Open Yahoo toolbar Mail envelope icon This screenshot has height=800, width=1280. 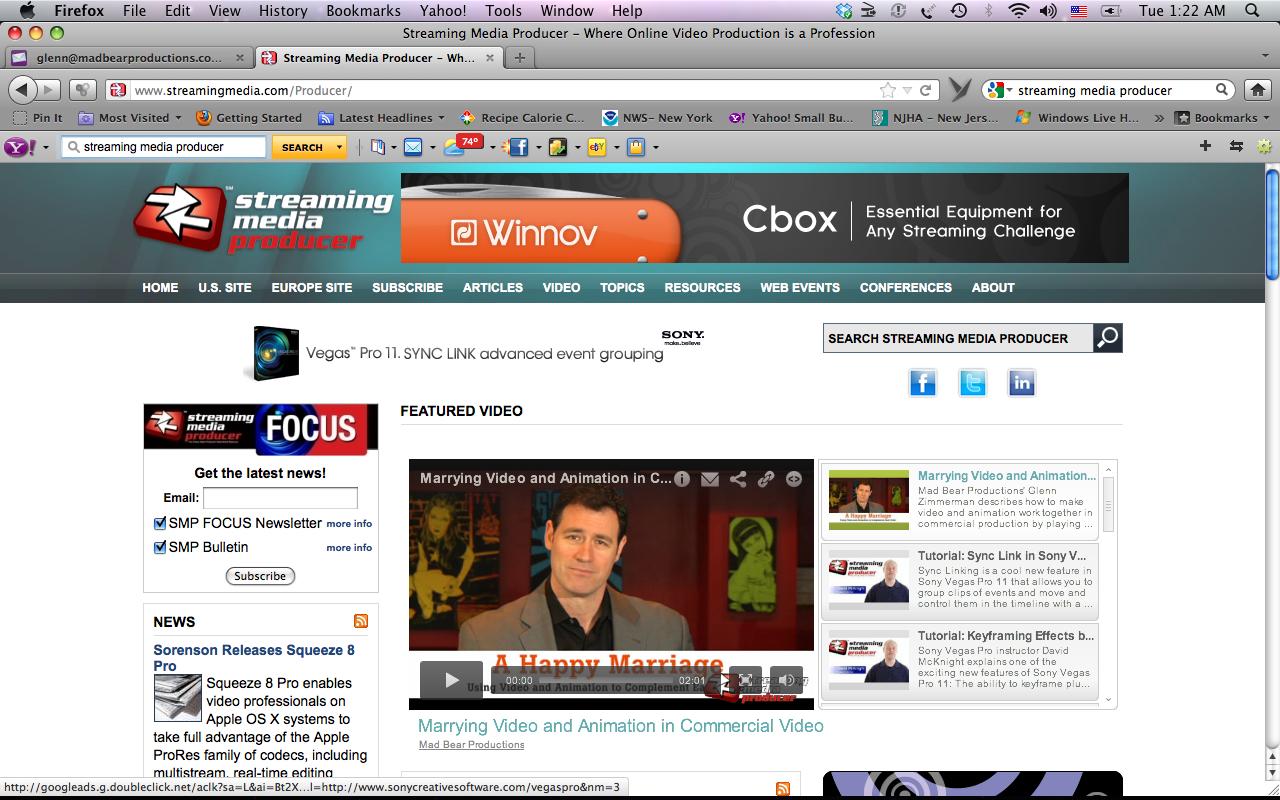click(x=412, y=147)
